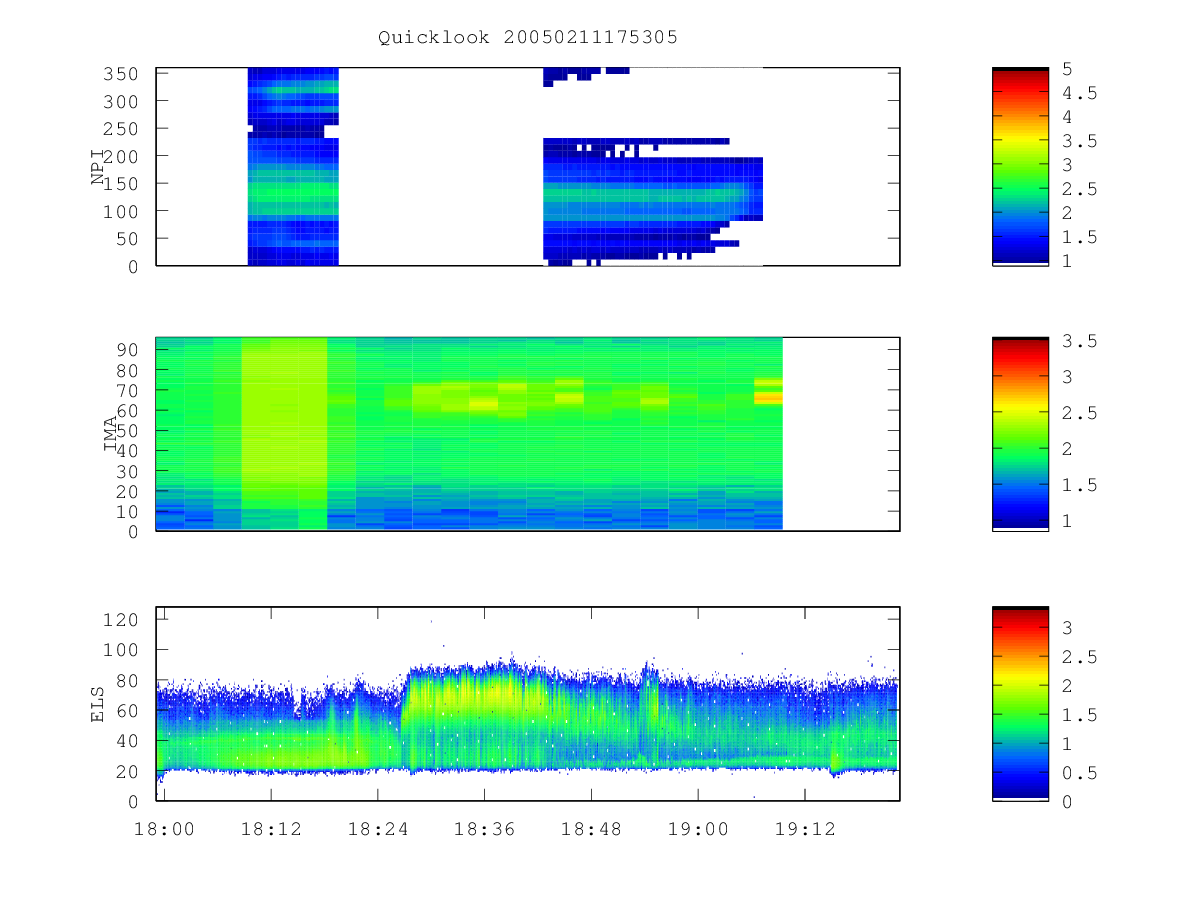This screenshot has height=900, width=1200.
Task: Click the 18:12 time axis label
Action: pyautogui.click(x=271, y=827)
